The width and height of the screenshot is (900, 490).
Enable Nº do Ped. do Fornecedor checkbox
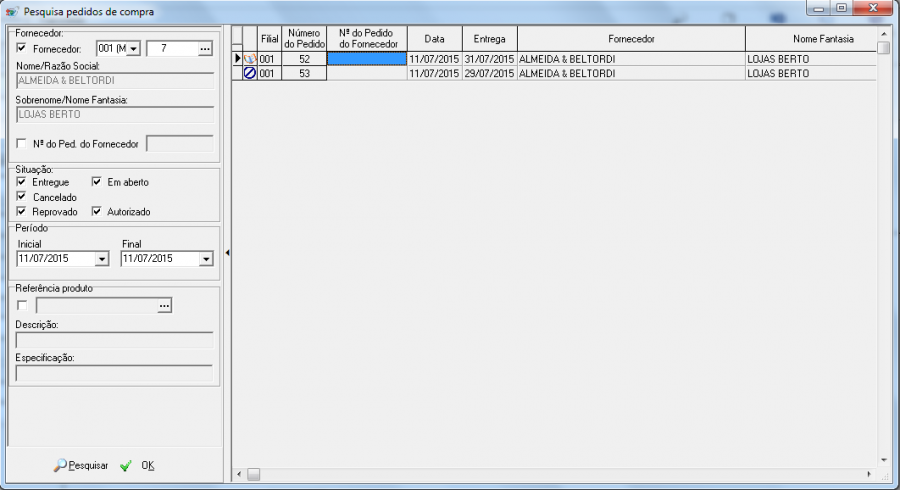tap(23, 144)
